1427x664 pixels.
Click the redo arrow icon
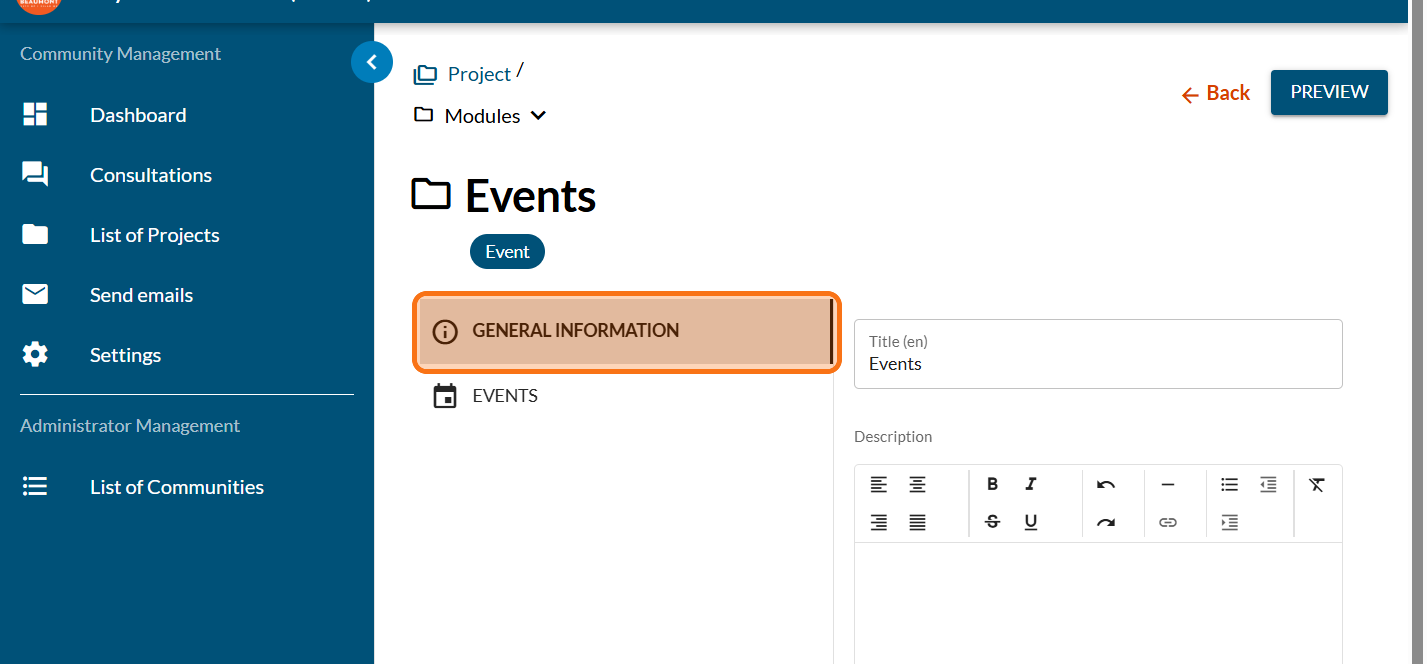point(1105,522)
